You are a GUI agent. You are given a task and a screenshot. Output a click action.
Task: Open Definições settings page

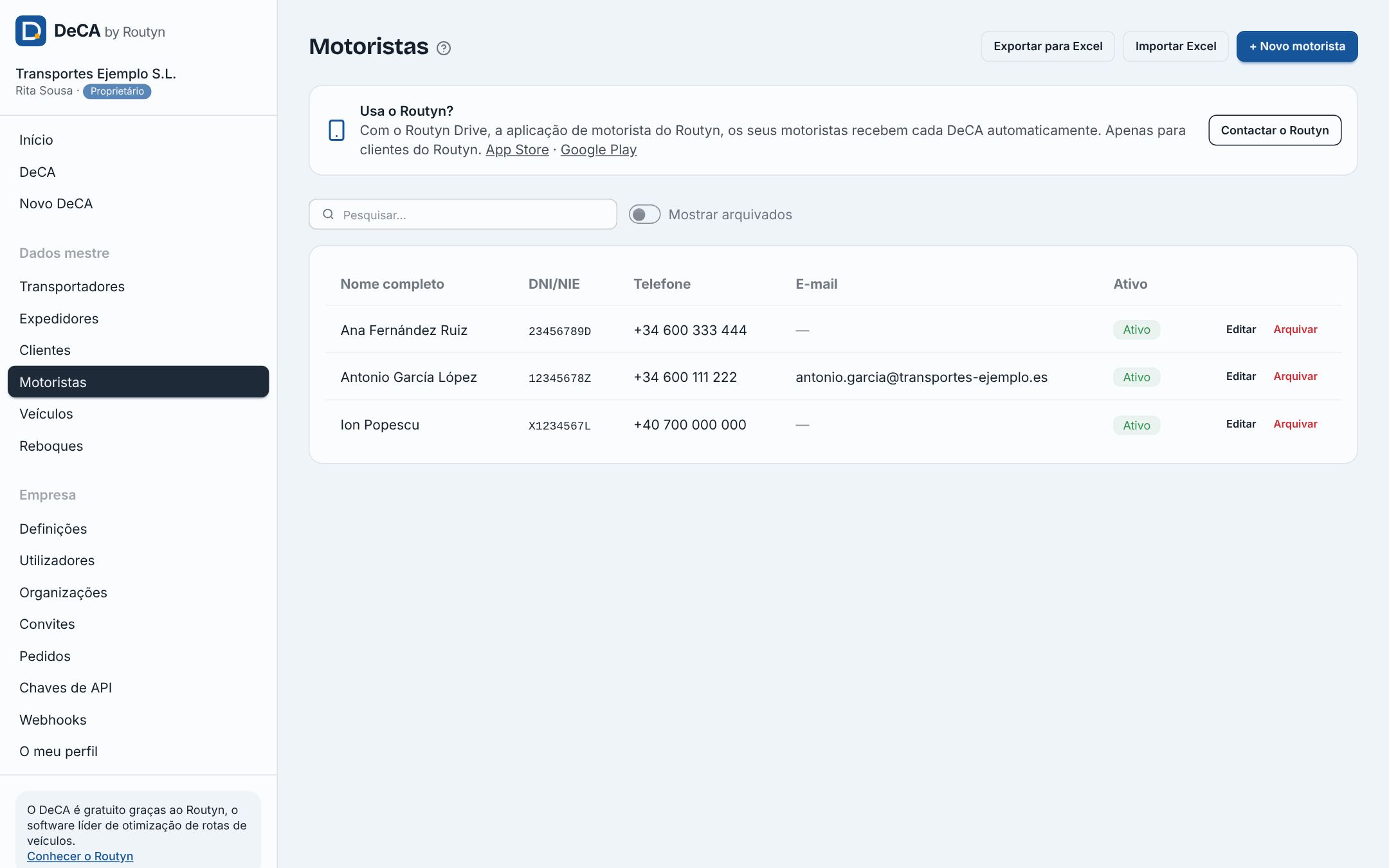138,529
